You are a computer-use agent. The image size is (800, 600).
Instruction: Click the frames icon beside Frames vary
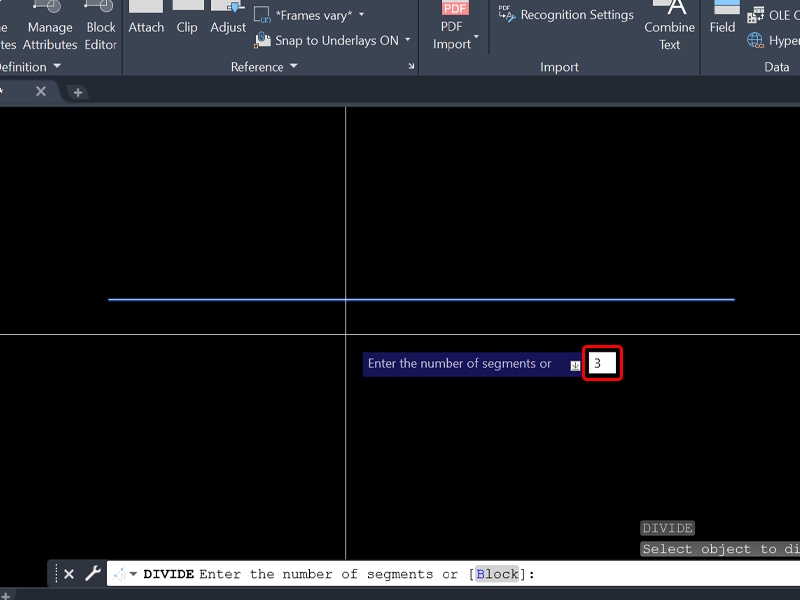262,15
